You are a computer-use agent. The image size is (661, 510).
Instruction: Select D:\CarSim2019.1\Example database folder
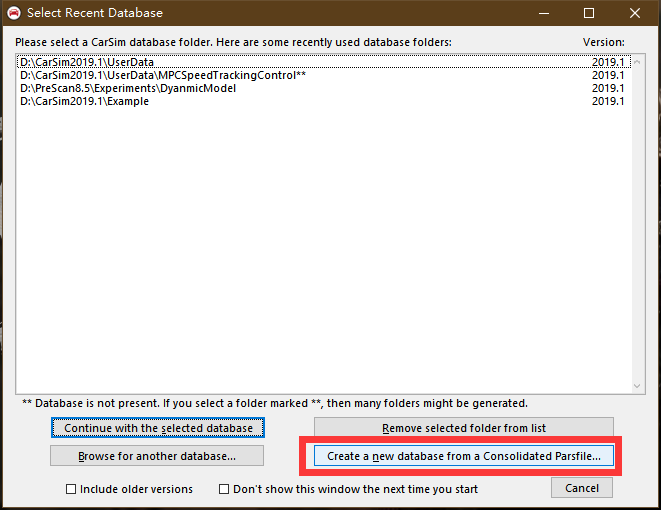pyautogui.click(x=324, y=101)
